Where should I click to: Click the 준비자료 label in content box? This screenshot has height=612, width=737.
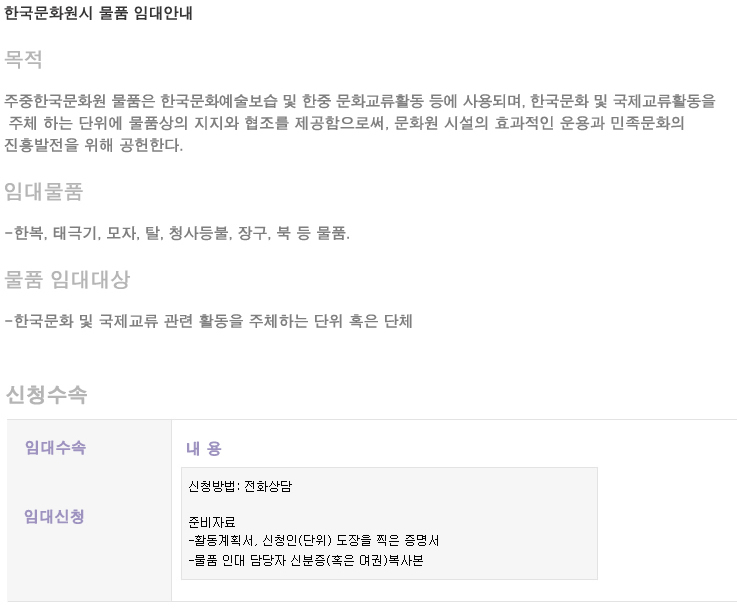[212, 522]
